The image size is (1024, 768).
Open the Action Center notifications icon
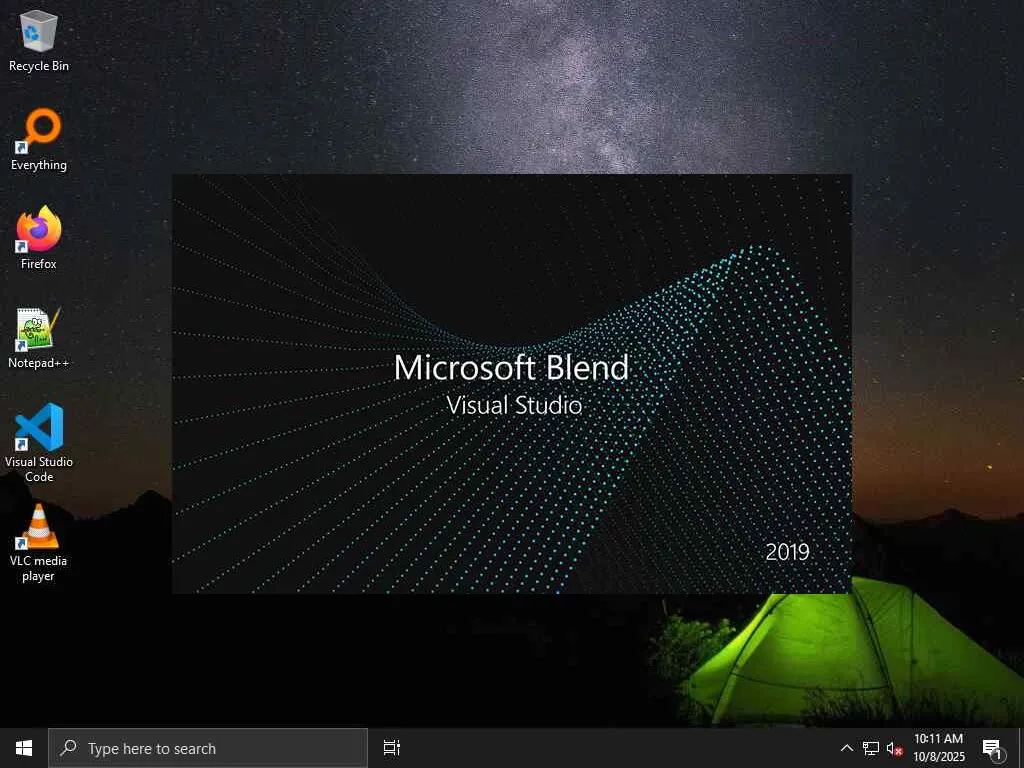pyautogui.click(x=993, y=748)
